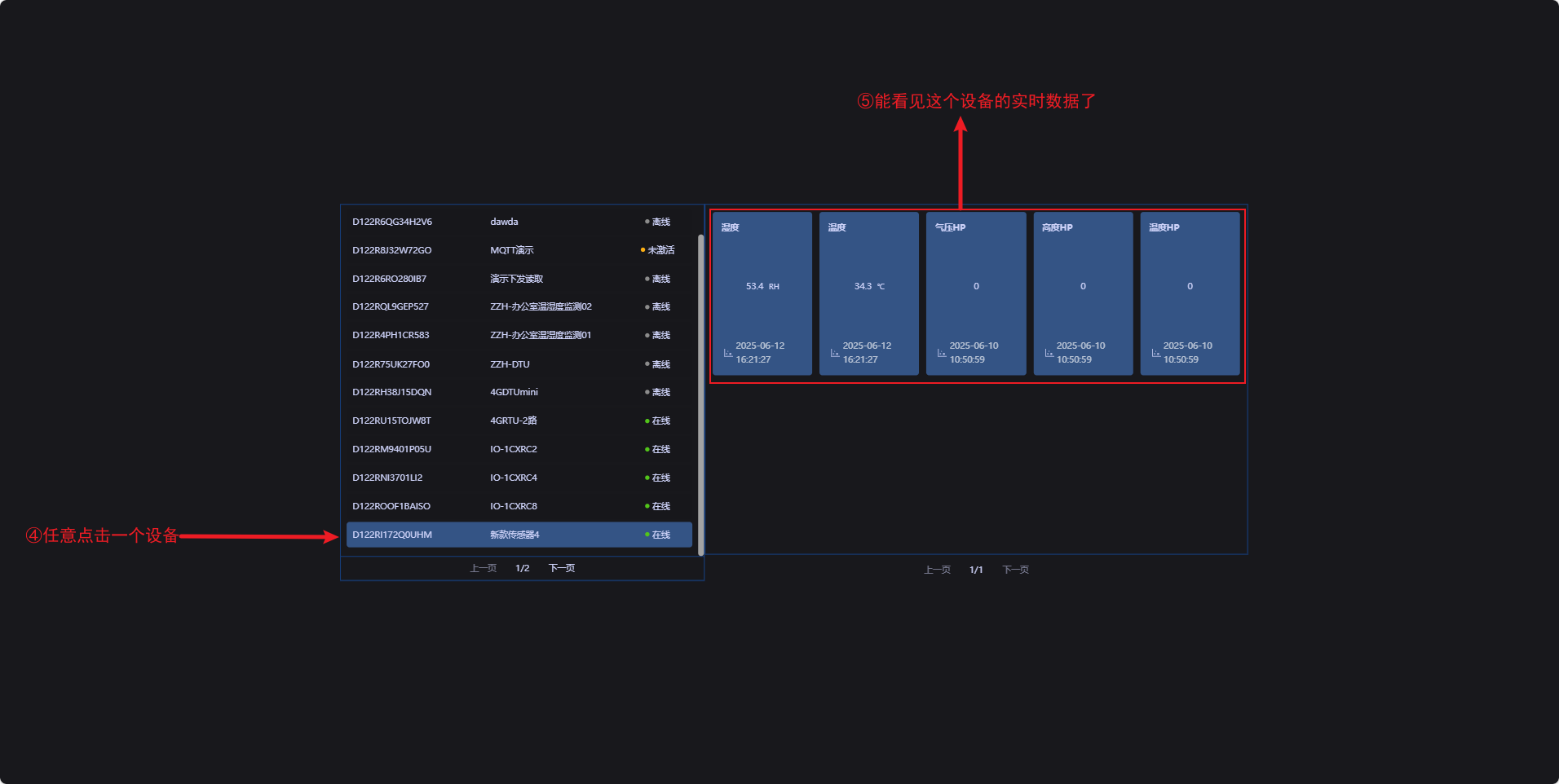Select device ZZH-办公室温湿度监测02

coord(519,306)
